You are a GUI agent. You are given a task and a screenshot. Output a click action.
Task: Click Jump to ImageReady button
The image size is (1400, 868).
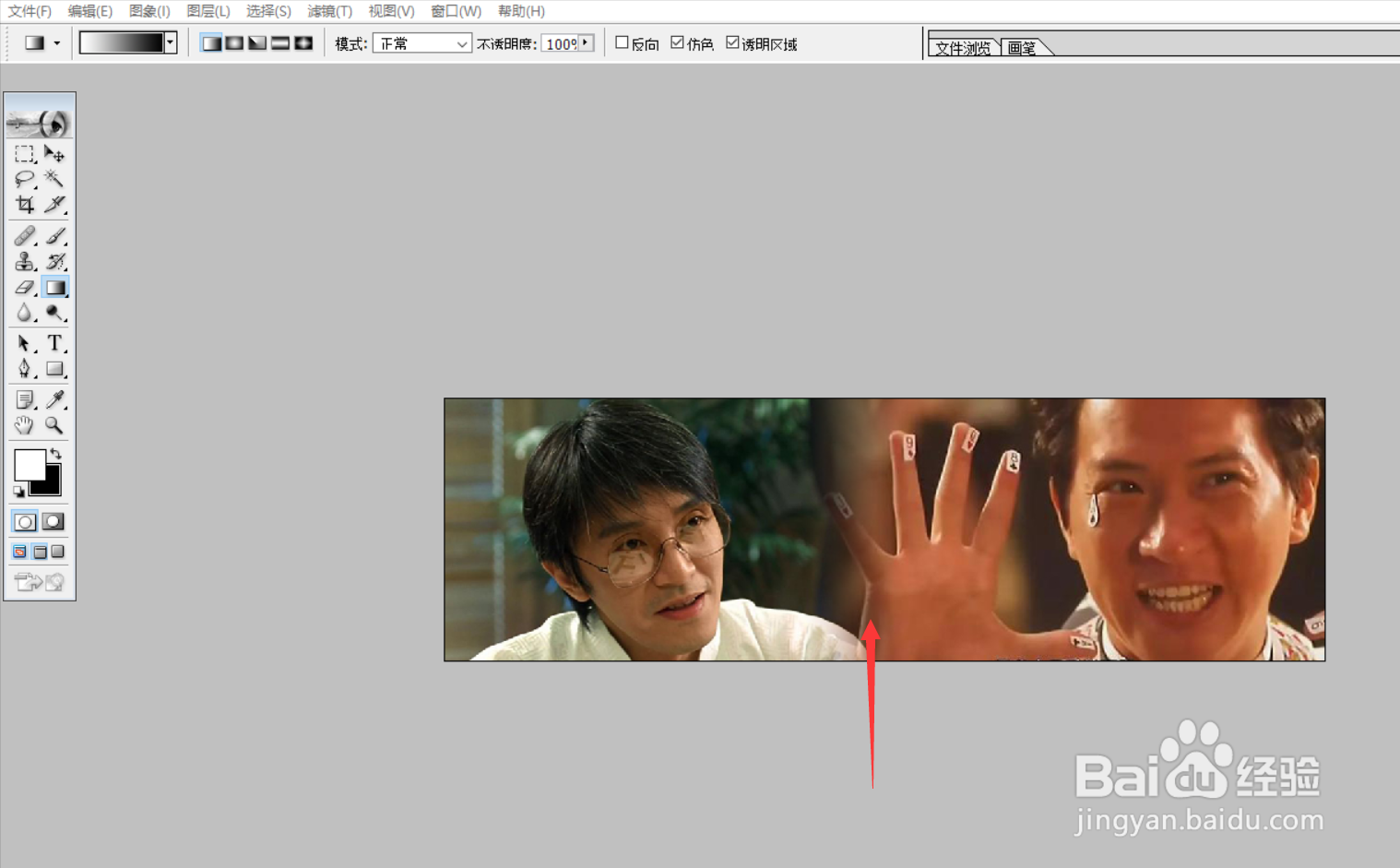[x=40, y=582]
